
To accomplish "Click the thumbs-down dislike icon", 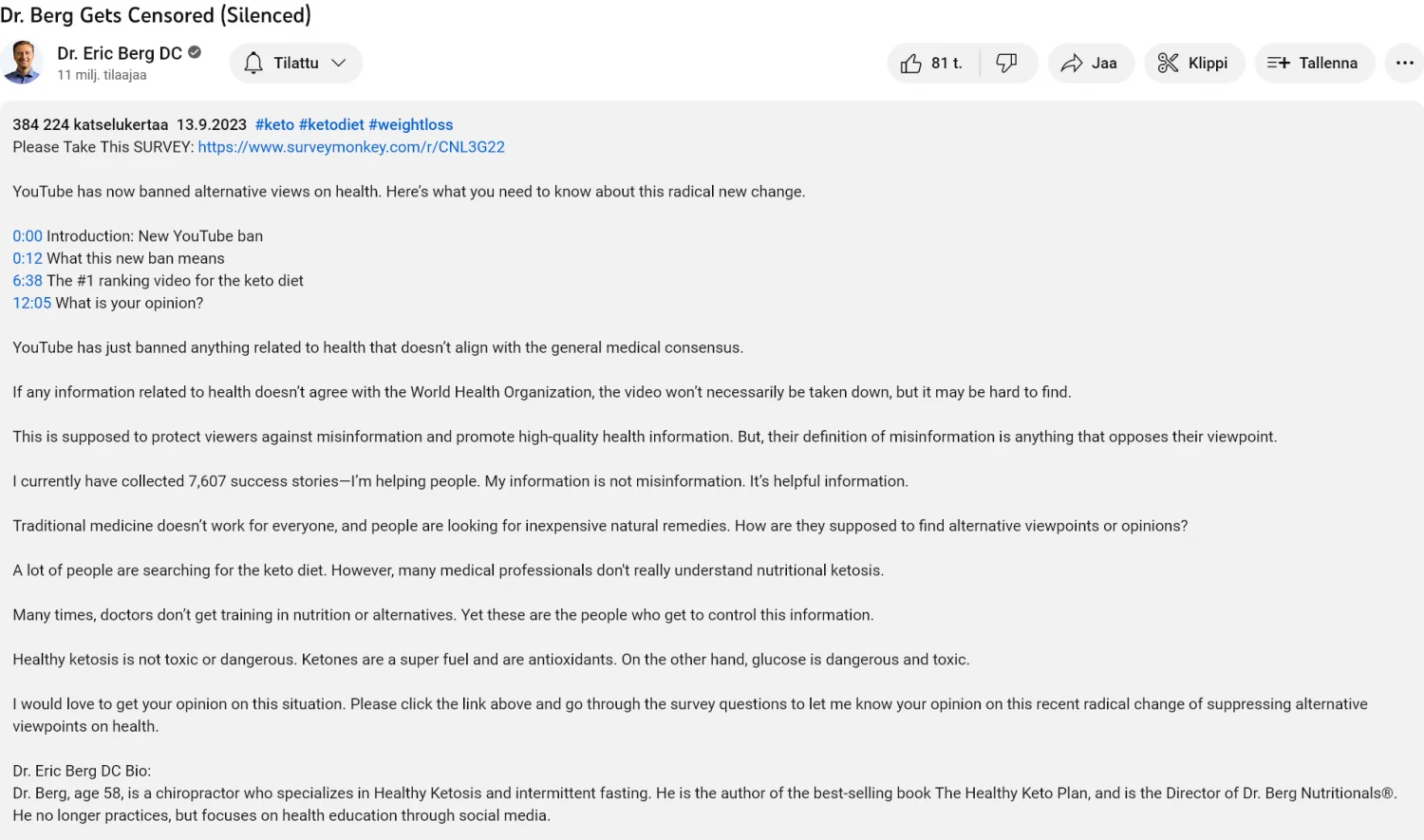I will pyautogui.click(x=1006, y=64).
